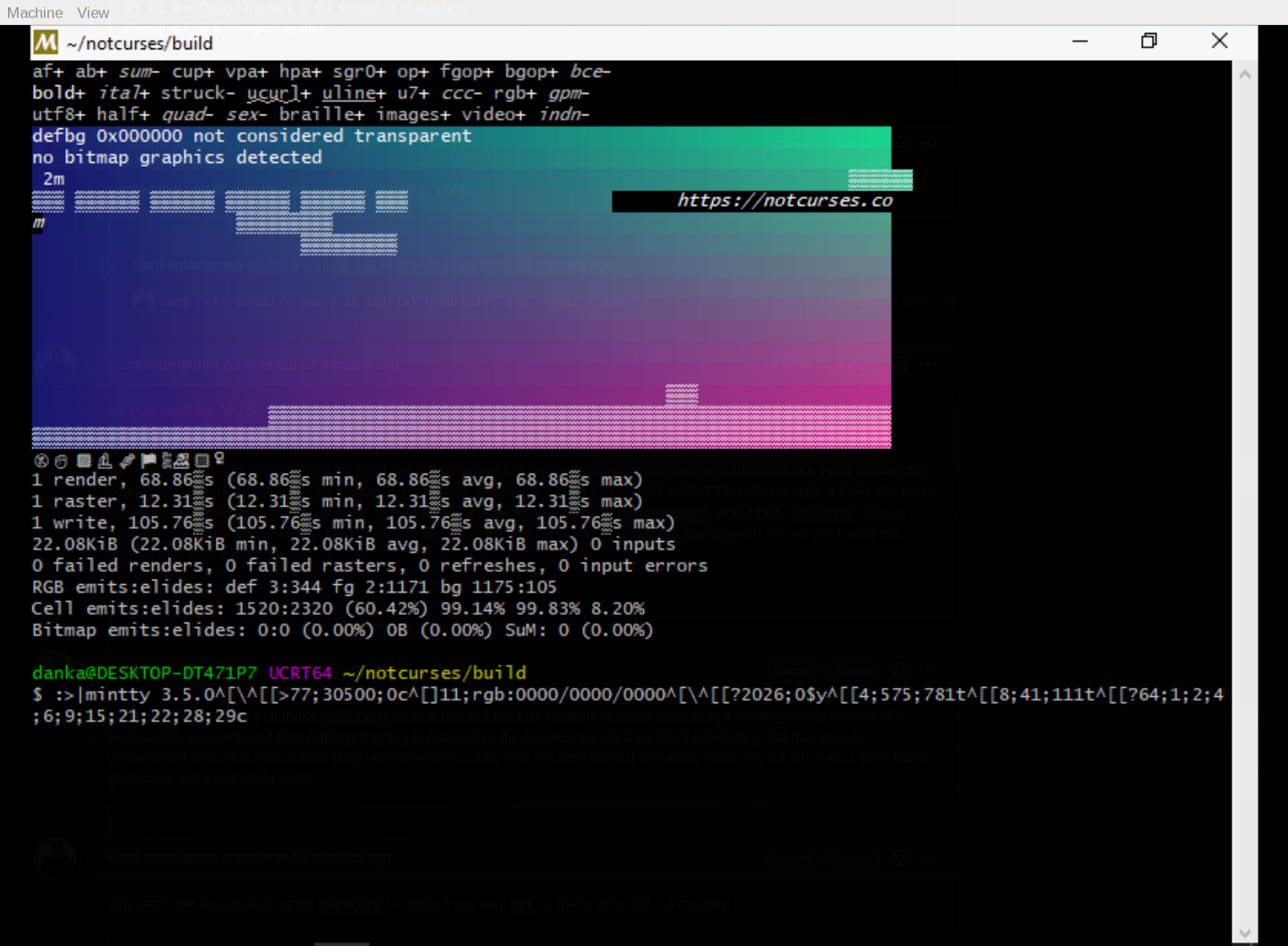Click the magenta UCRT64 label in the prompt

(x=300, y=672)
